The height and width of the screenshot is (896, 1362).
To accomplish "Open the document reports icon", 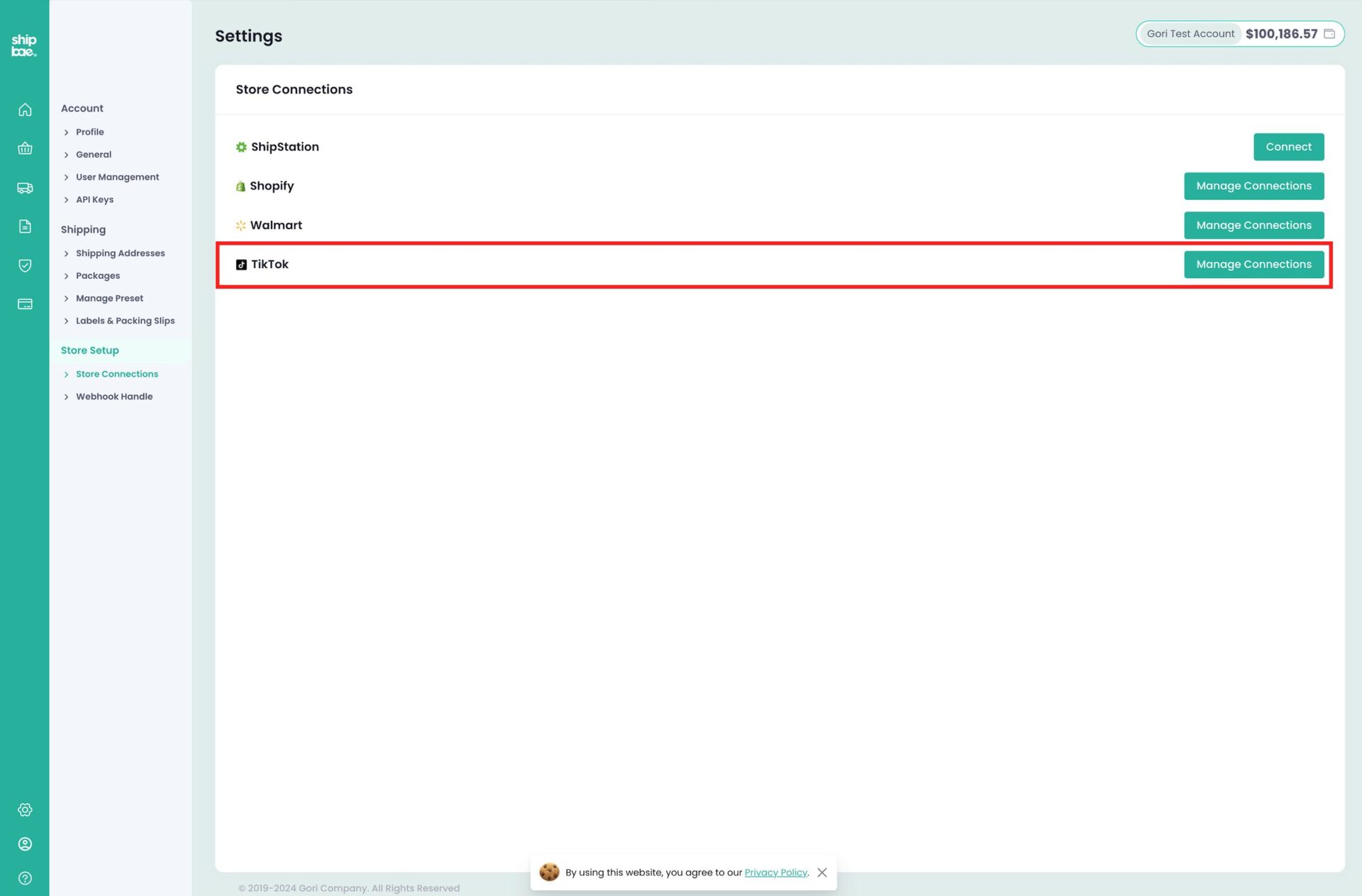I will point(25,226).
